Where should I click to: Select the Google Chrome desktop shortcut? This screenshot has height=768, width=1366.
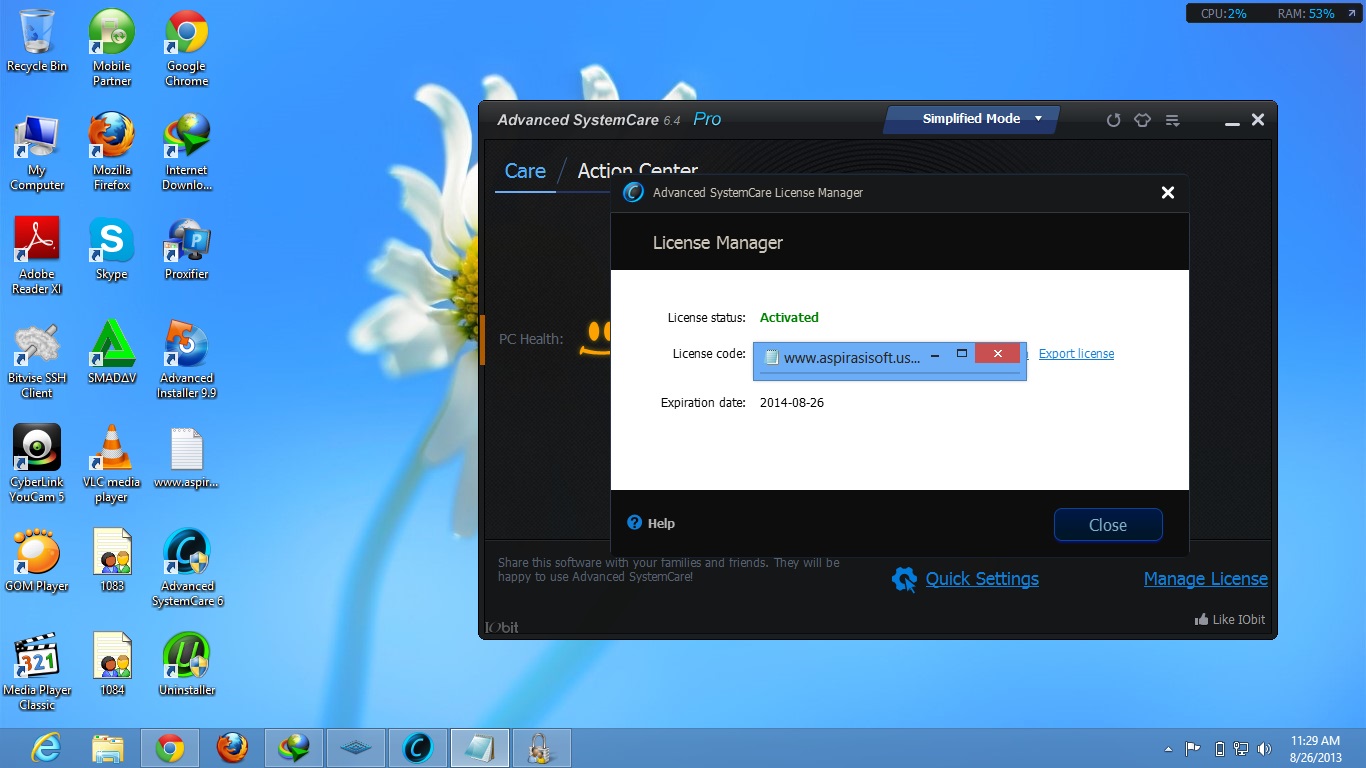186,48
